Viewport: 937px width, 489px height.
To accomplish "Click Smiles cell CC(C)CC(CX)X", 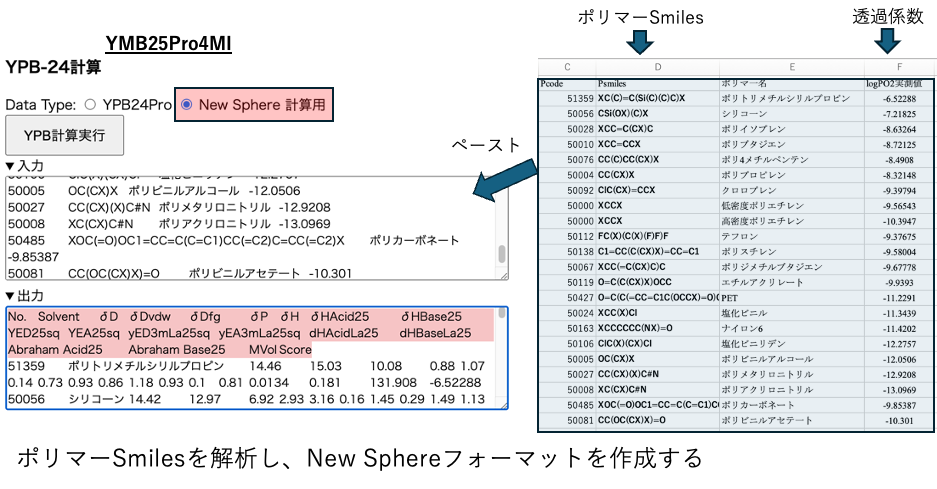I will click(x=658, y=160).
